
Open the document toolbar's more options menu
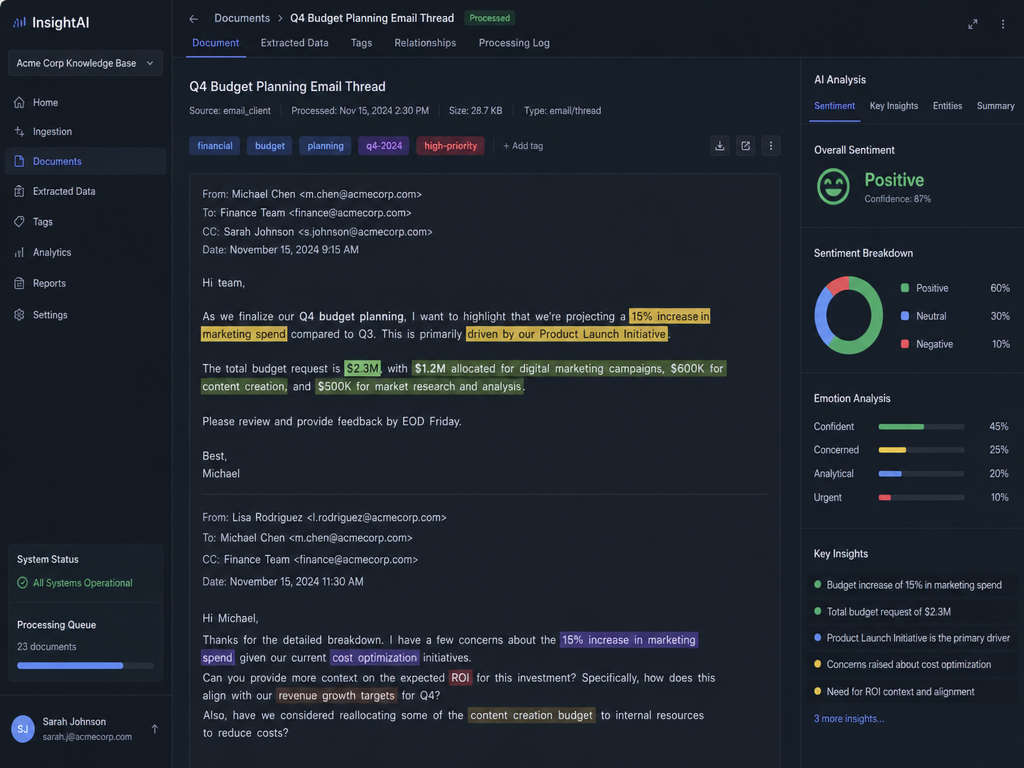pos(771,146)
